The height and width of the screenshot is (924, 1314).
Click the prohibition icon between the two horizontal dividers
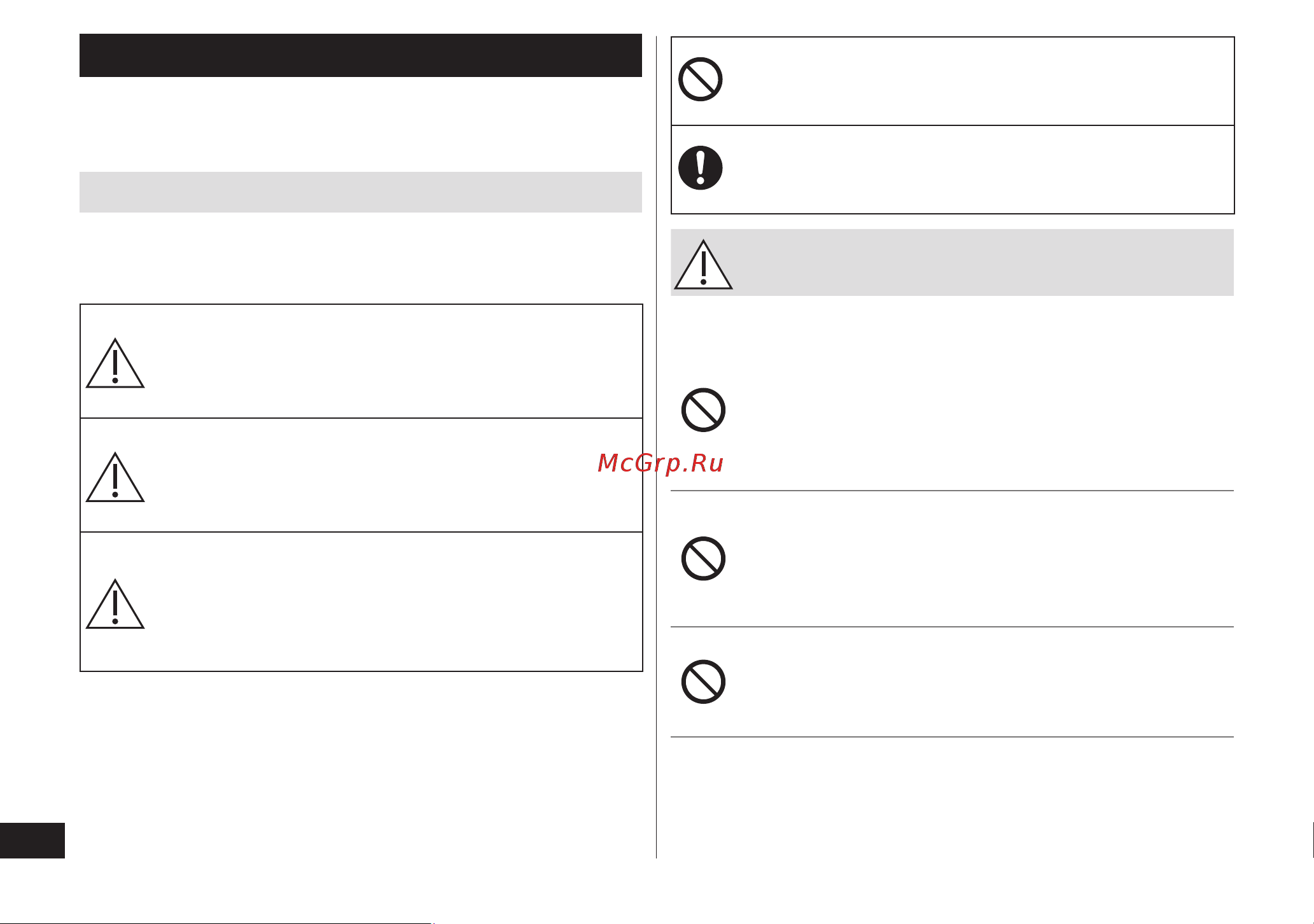pos(703,559)
